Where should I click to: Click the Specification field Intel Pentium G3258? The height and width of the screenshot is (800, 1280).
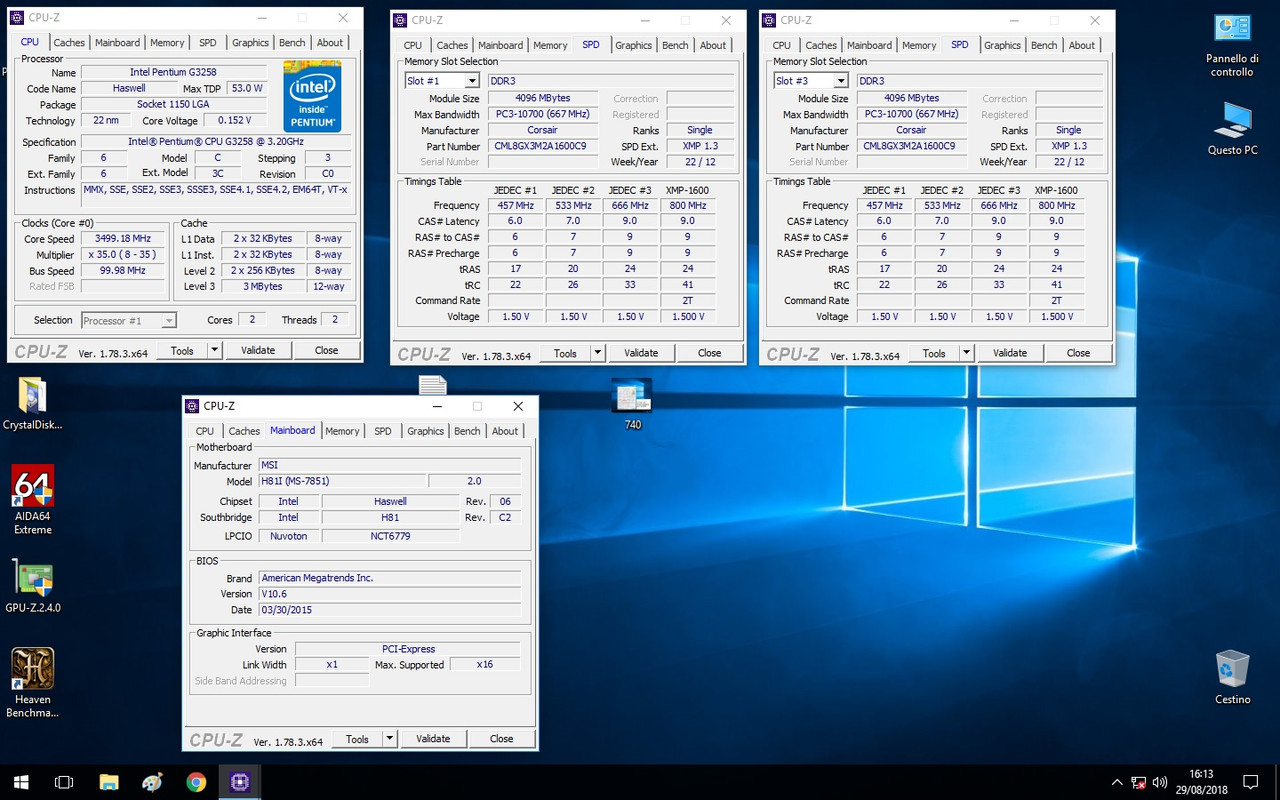click(215, 142)
